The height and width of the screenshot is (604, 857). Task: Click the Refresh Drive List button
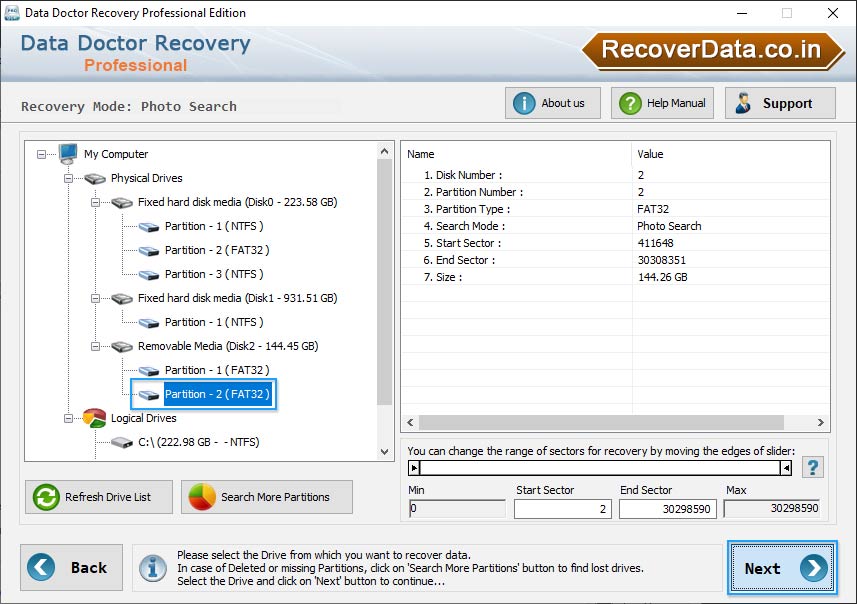(99, 497)
